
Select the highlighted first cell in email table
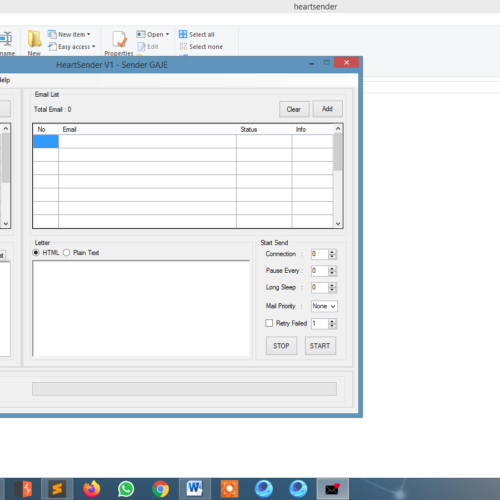click(46, 141)
